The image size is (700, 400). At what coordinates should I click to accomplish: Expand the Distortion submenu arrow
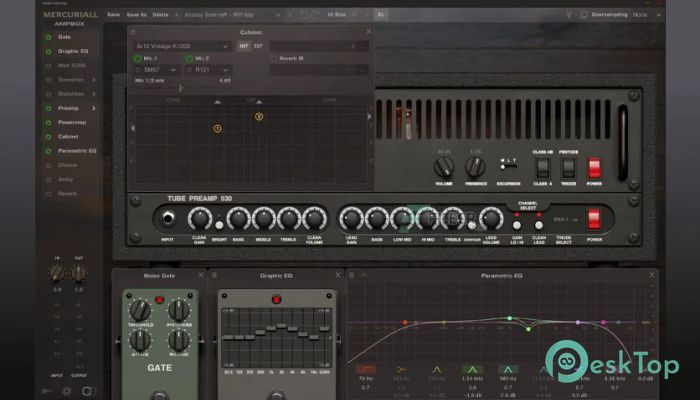coord(94,94)
